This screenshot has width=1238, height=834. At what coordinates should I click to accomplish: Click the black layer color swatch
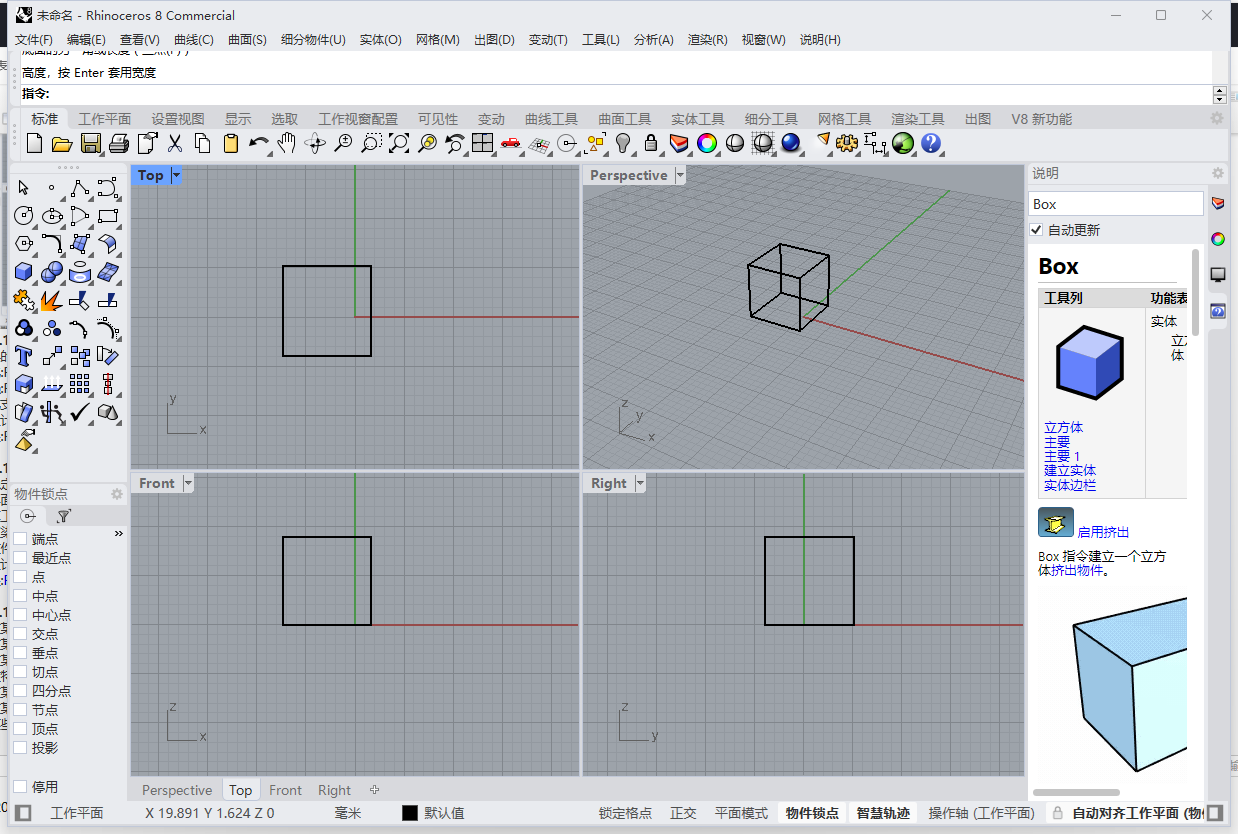point(409,813)
